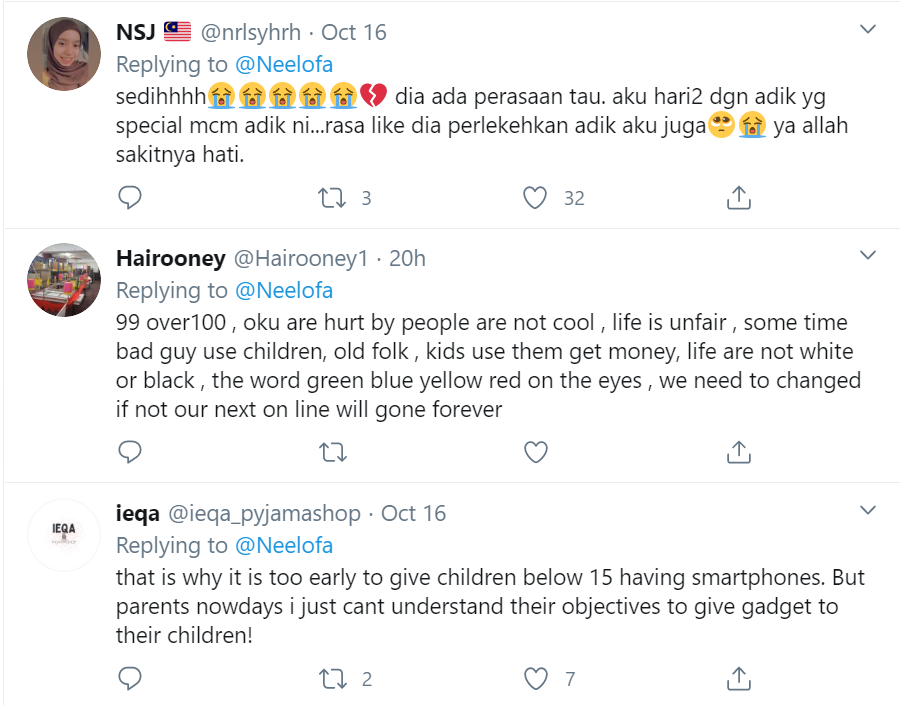This screenshot has width=900, height=705.
Task: Reply to ieqa's tweet
Action: (x=130, y=679)
